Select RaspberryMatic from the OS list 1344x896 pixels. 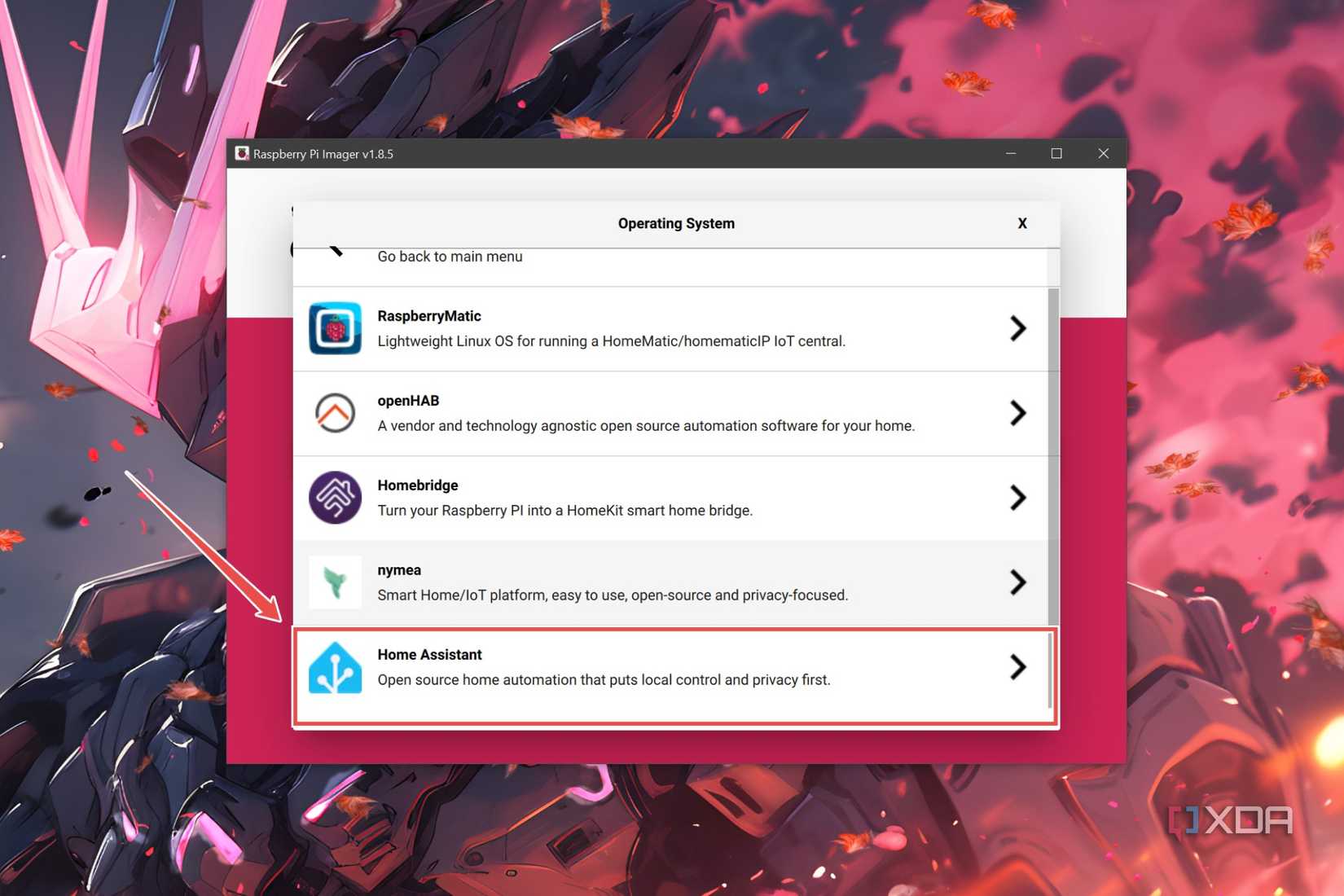(x=670, y=329)
